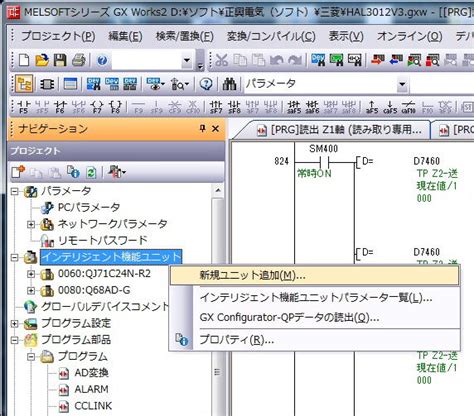Viewport: 474px width, 416px height.
Task: Open the device monitor dropdown icon in second toolbar
Action: pos(155,84)
